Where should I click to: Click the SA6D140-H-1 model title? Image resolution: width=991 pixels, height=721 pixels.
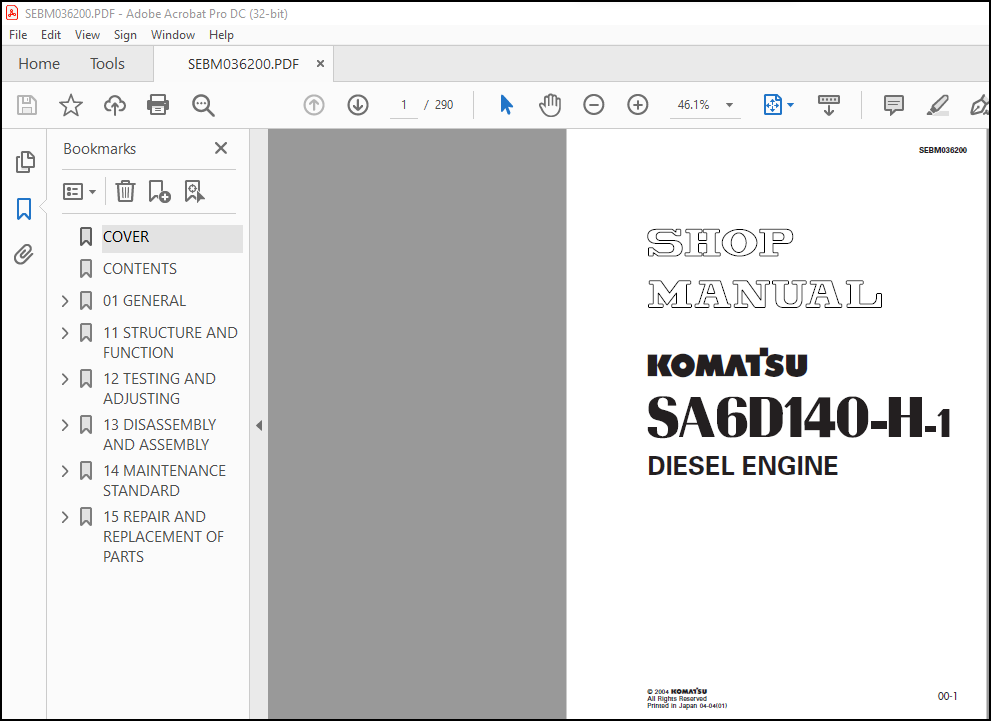pyautogui.click(x=799, y=416)
